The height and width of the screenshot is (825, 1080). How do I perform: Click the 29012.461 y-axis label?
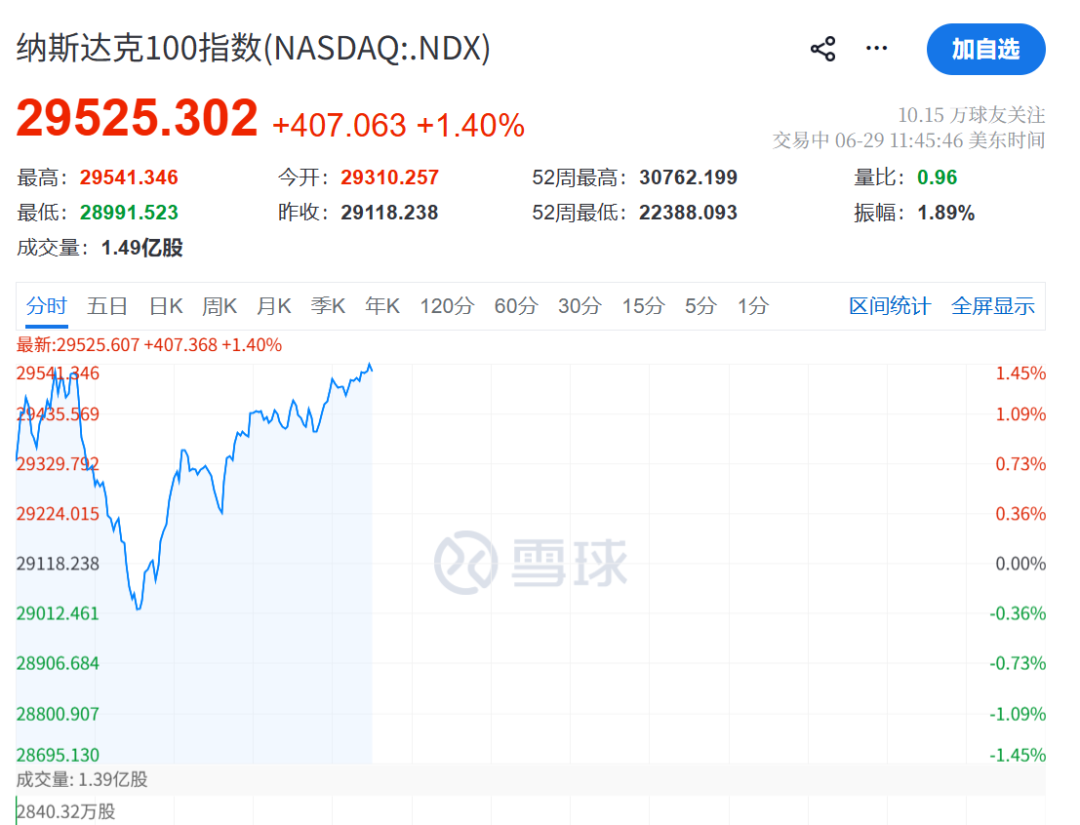[x=58, y=613]
